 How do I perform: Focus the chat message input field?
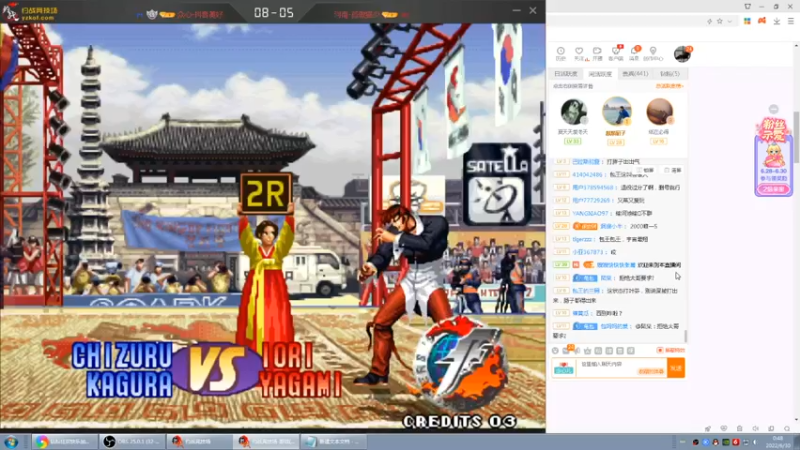tap(621, 367)
